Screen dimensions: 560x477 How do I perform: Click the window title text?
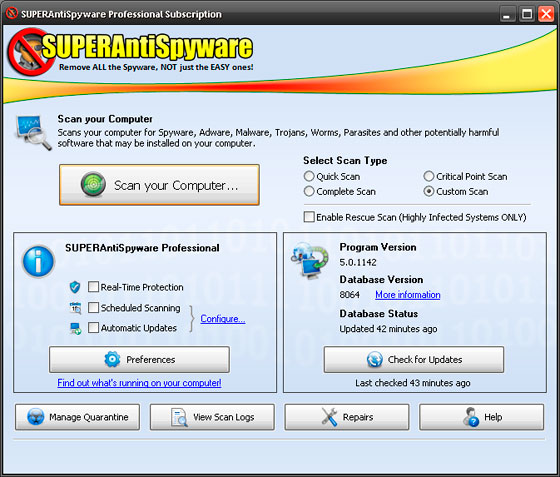[x=121, y=14]
